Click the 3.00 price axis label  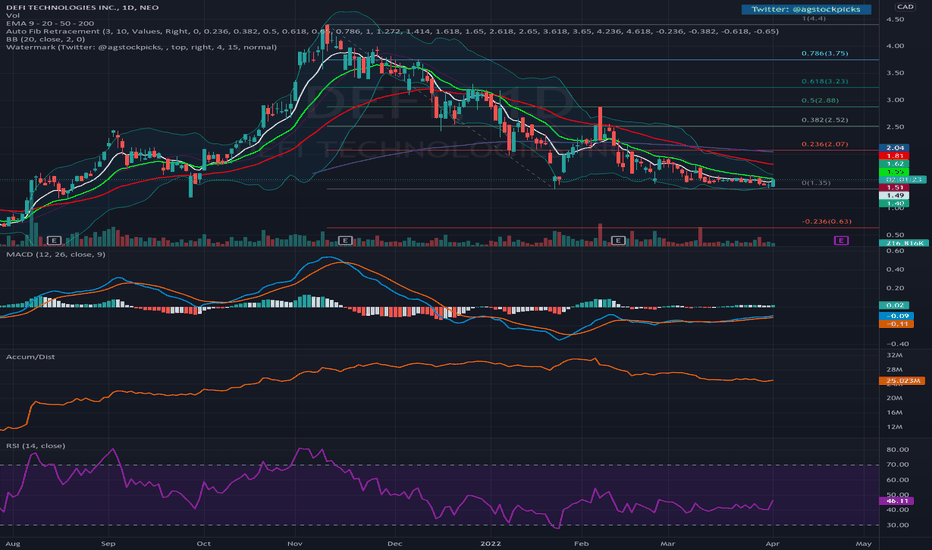click(895, 100)
